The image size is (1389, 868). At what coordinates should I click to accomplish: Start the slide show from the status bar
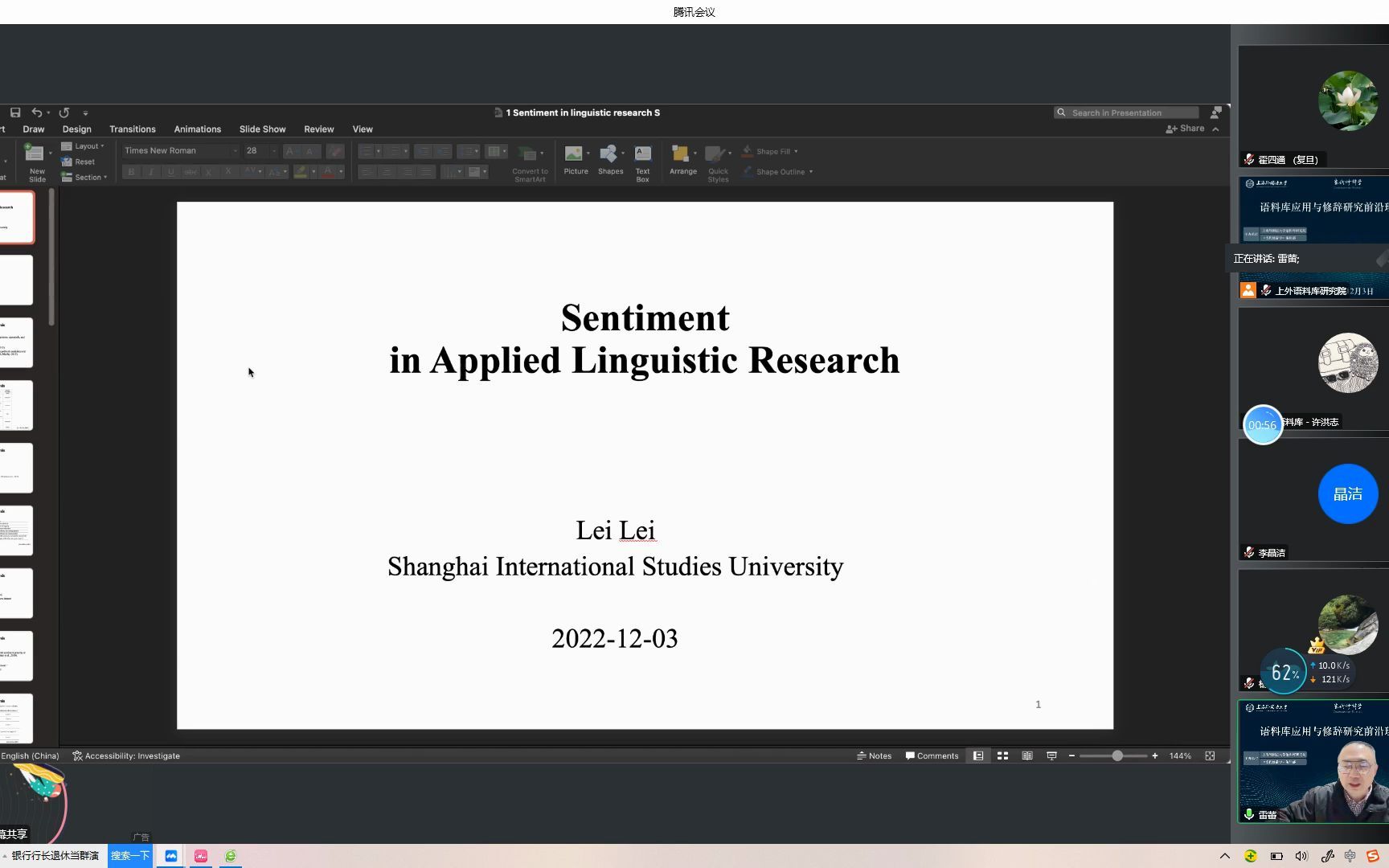coord(1051,755)
